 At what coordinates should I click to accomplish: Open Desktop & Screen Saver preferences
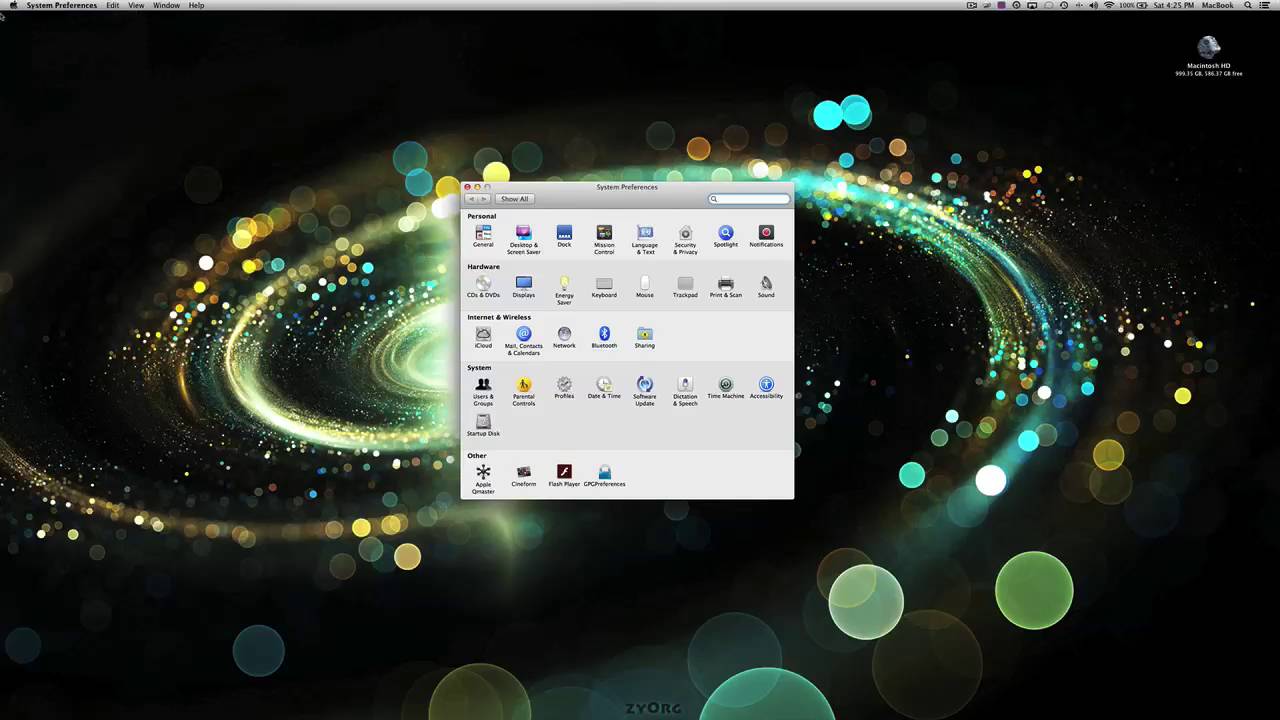[x=523, y=239]
